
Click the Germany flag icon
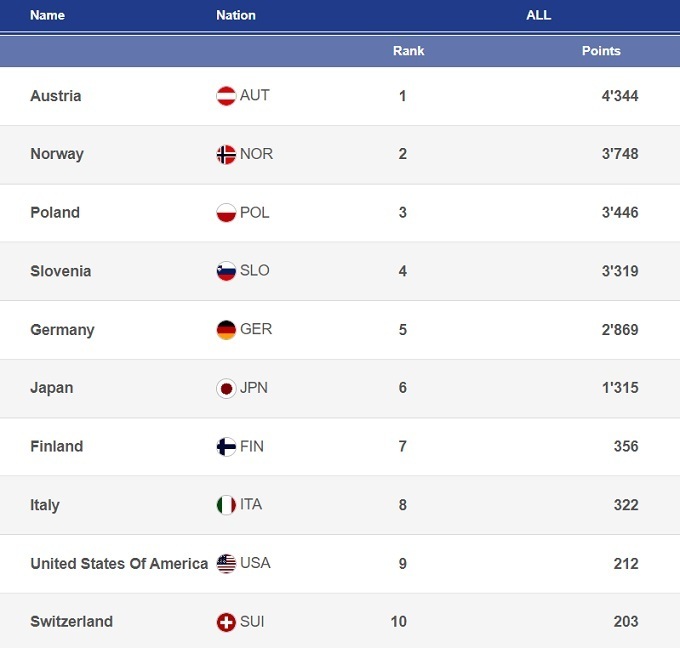[226, 330]
